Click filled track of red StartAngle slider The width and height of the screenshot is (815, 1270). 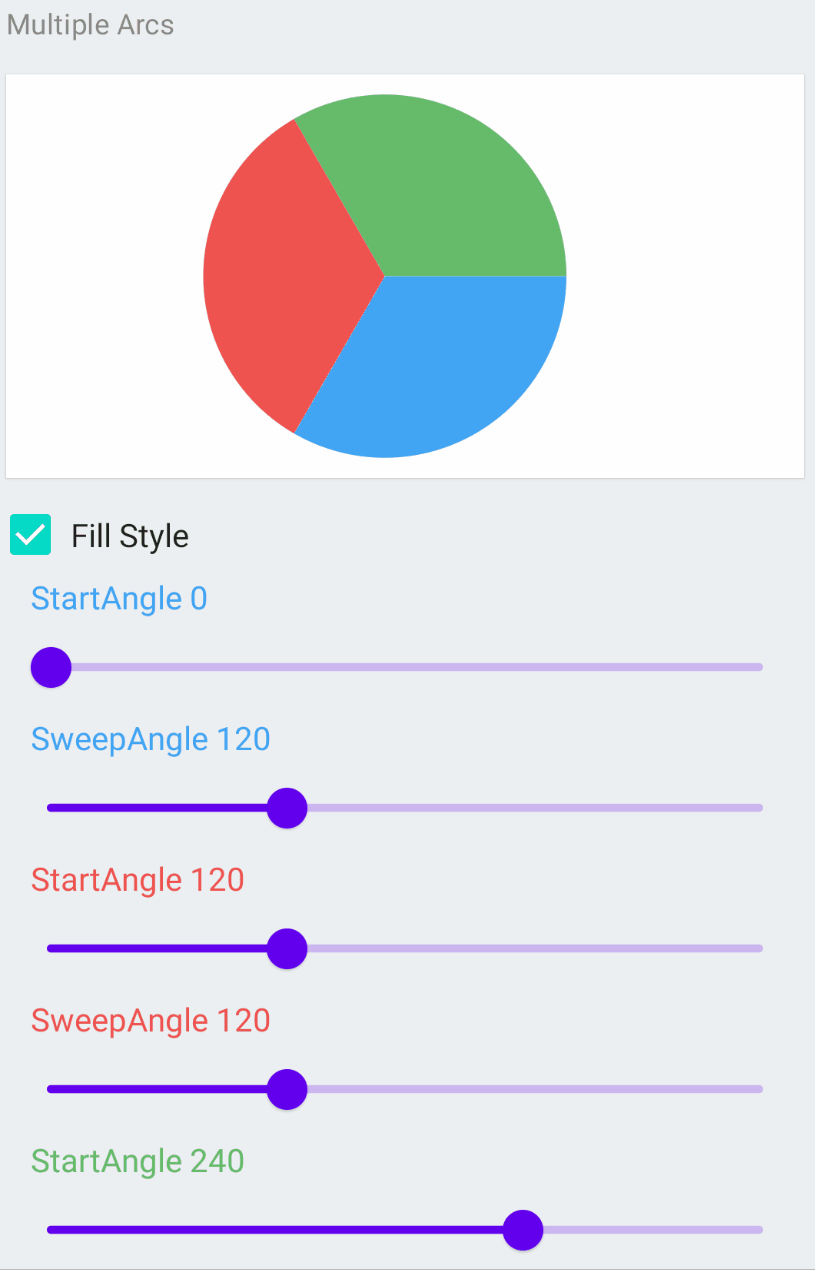click(x=160, y=948)
